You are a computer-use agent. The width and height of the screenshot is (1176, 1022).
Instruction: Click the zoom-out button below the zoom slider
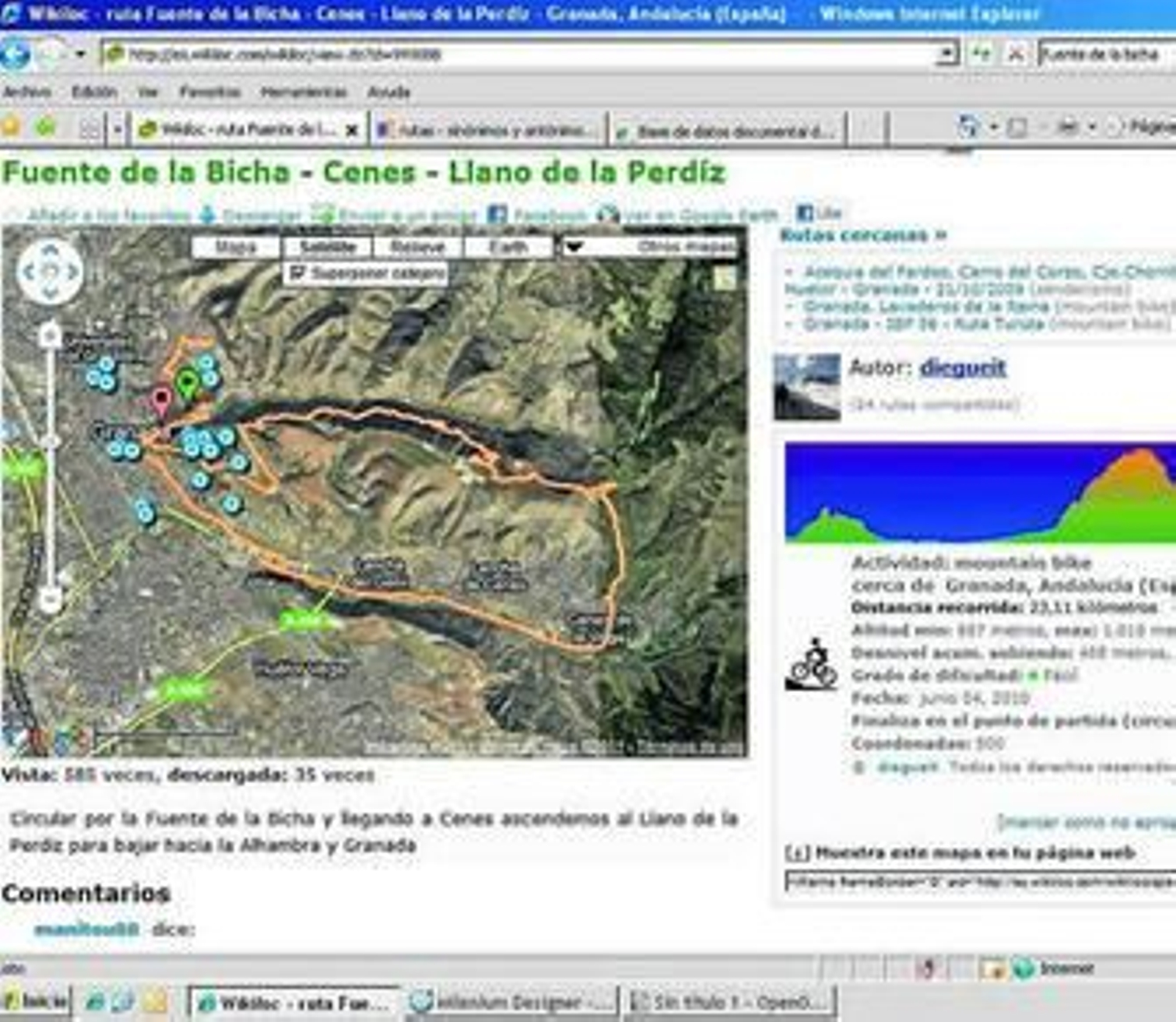click(x=50, y=599)
